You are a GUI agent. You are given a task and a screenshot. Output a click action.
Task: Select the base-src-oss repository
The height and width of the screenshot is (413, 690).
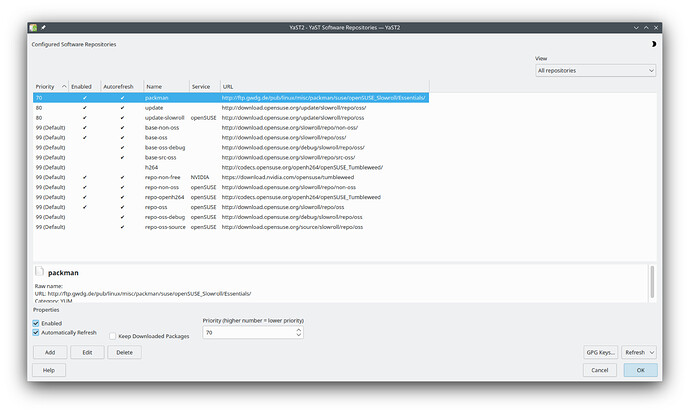pyautogui.click(x=161, y=157)
